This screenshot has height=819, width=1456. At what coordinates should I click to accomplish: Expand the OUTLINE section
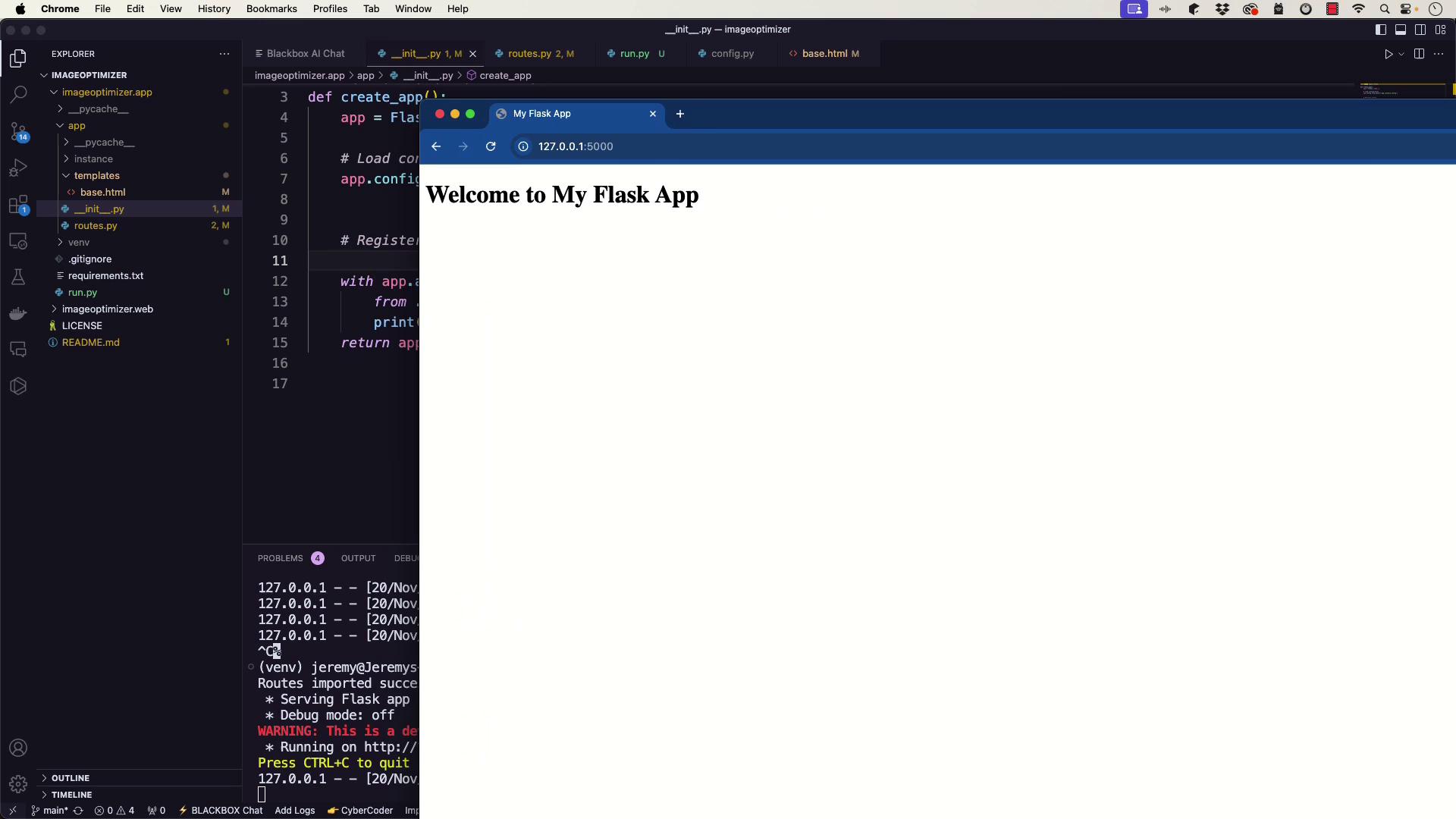tap(71, 778)
